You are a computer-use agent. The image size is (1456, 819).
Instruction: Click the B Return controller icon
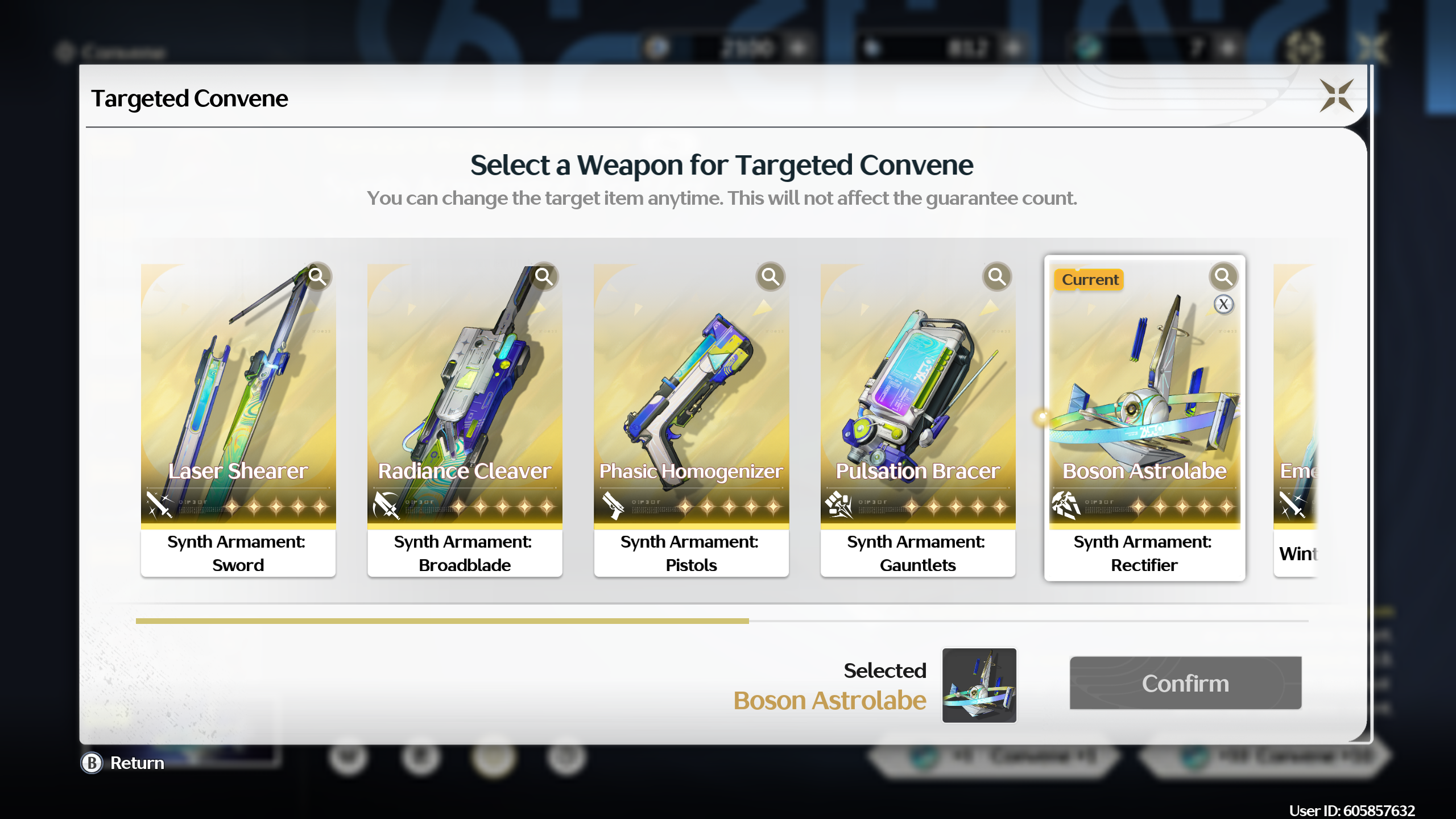92,763
